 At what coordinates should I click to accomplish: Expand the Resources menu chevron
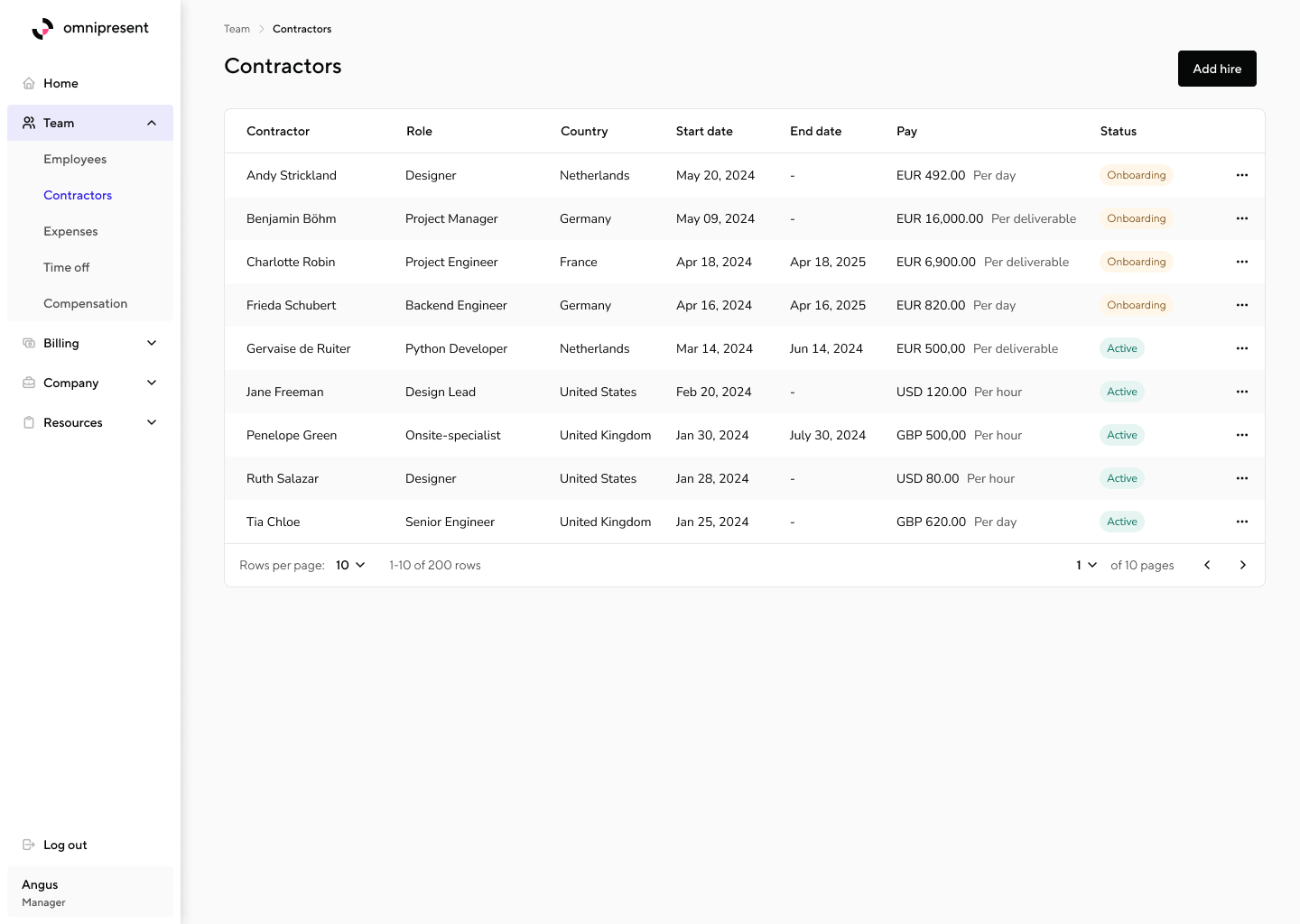[152, 422]
